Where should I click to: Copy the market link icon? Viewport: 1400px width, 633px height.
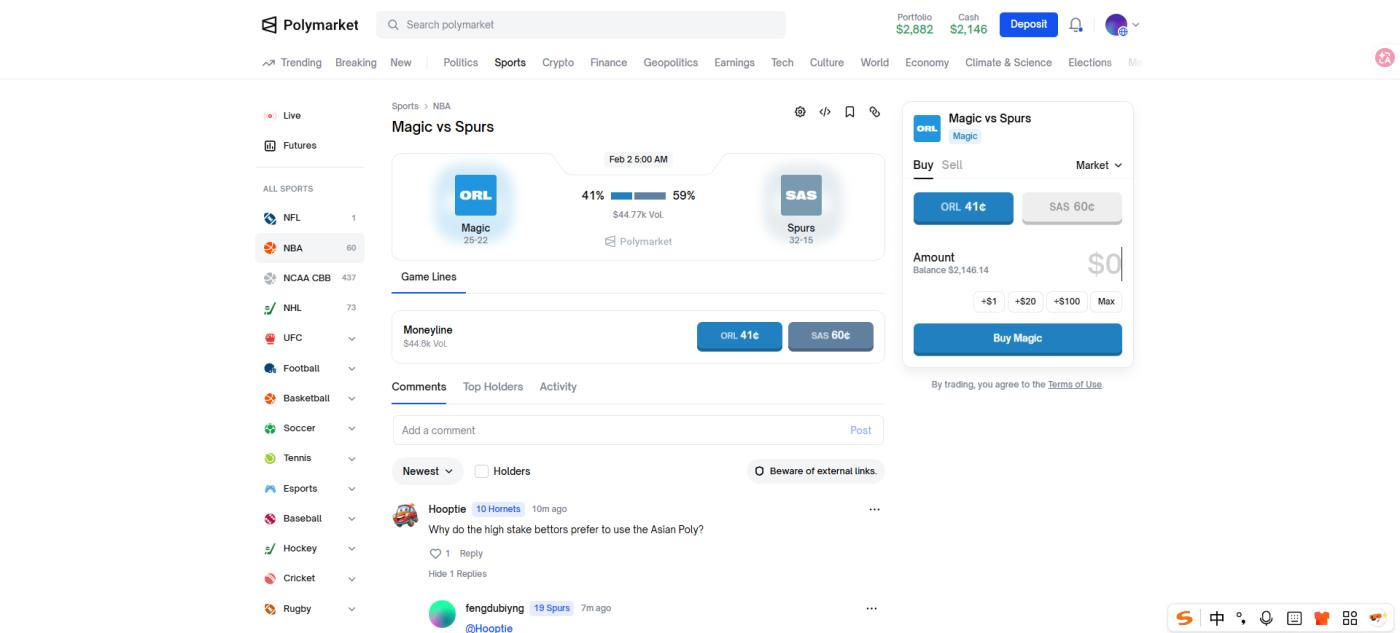tap(875, 112)
